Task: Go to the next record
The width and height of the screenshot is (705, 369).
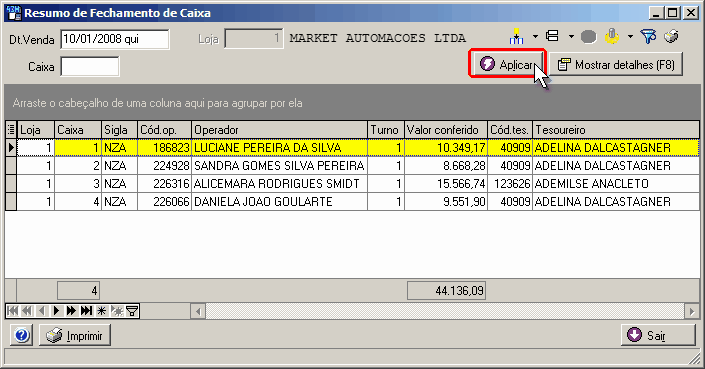Action: pos(57,311)
